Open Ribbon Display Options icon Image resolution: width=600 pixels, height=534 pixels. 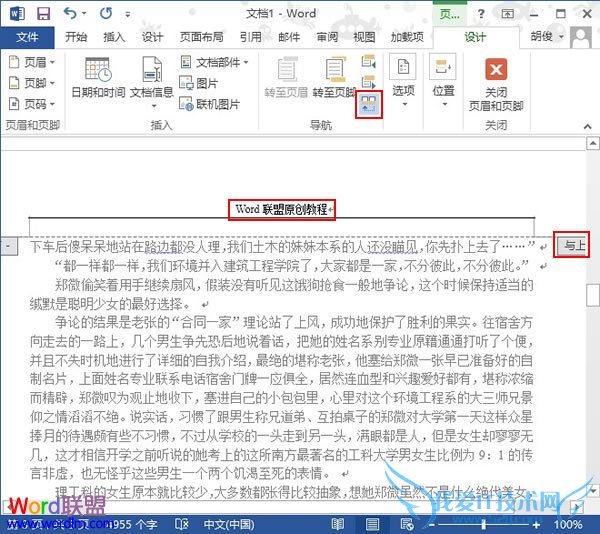coord(508,14)
